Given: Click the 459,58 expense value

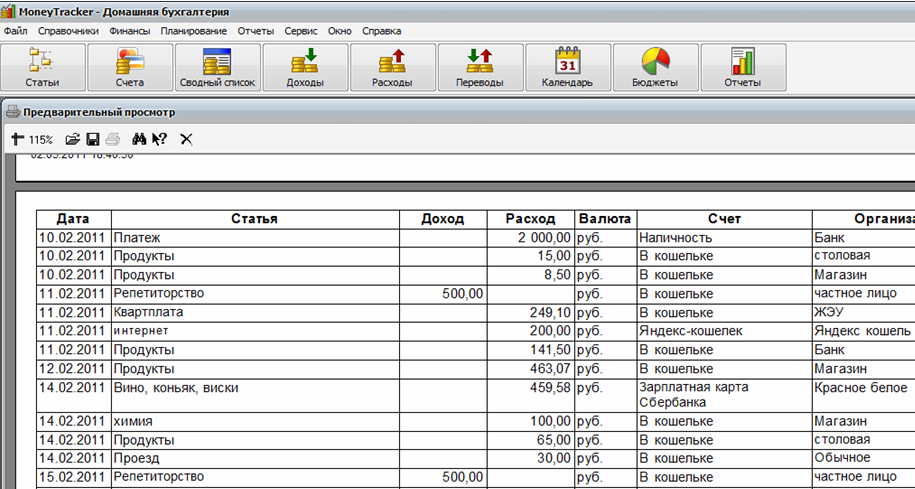Looking at the screenshot, I should point(550,387).
